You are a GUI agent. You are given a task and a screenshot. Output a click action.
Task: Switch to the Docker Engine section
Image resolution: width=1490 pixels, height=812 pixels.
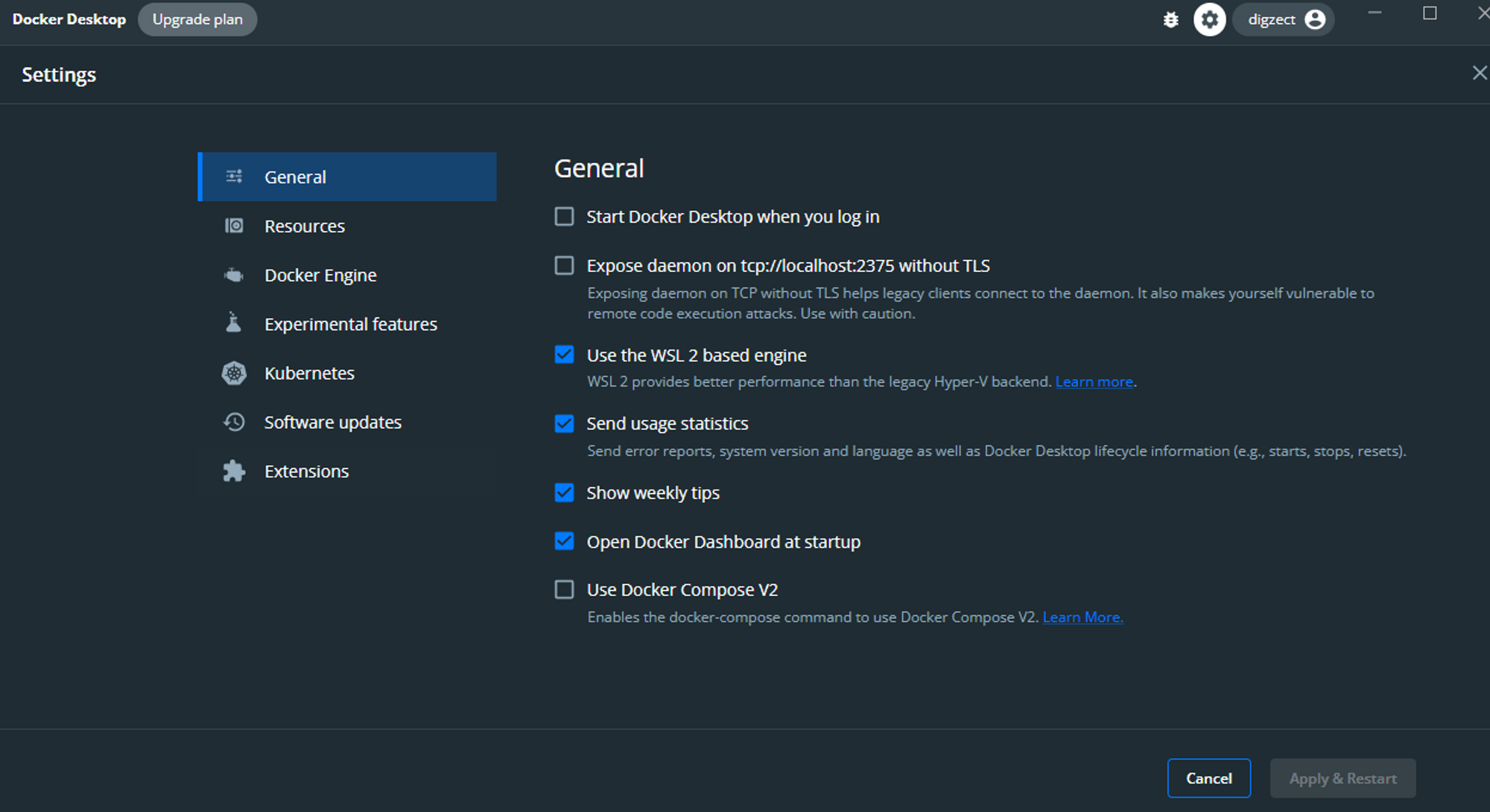[347, 275]
